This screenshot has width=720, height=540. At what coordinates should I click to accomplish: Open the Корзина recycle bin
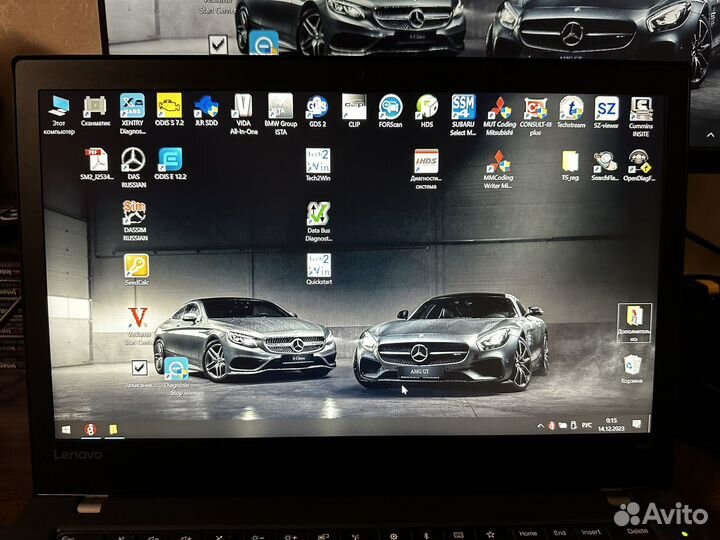(632, 369)
